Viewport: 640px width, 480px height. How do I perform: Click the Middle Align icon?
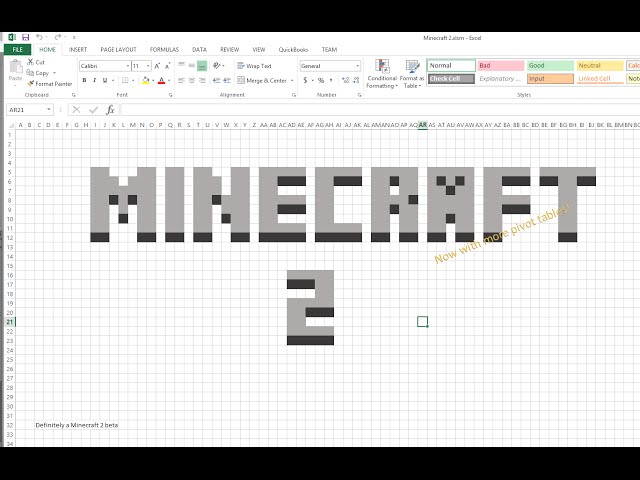click(191, 65)
